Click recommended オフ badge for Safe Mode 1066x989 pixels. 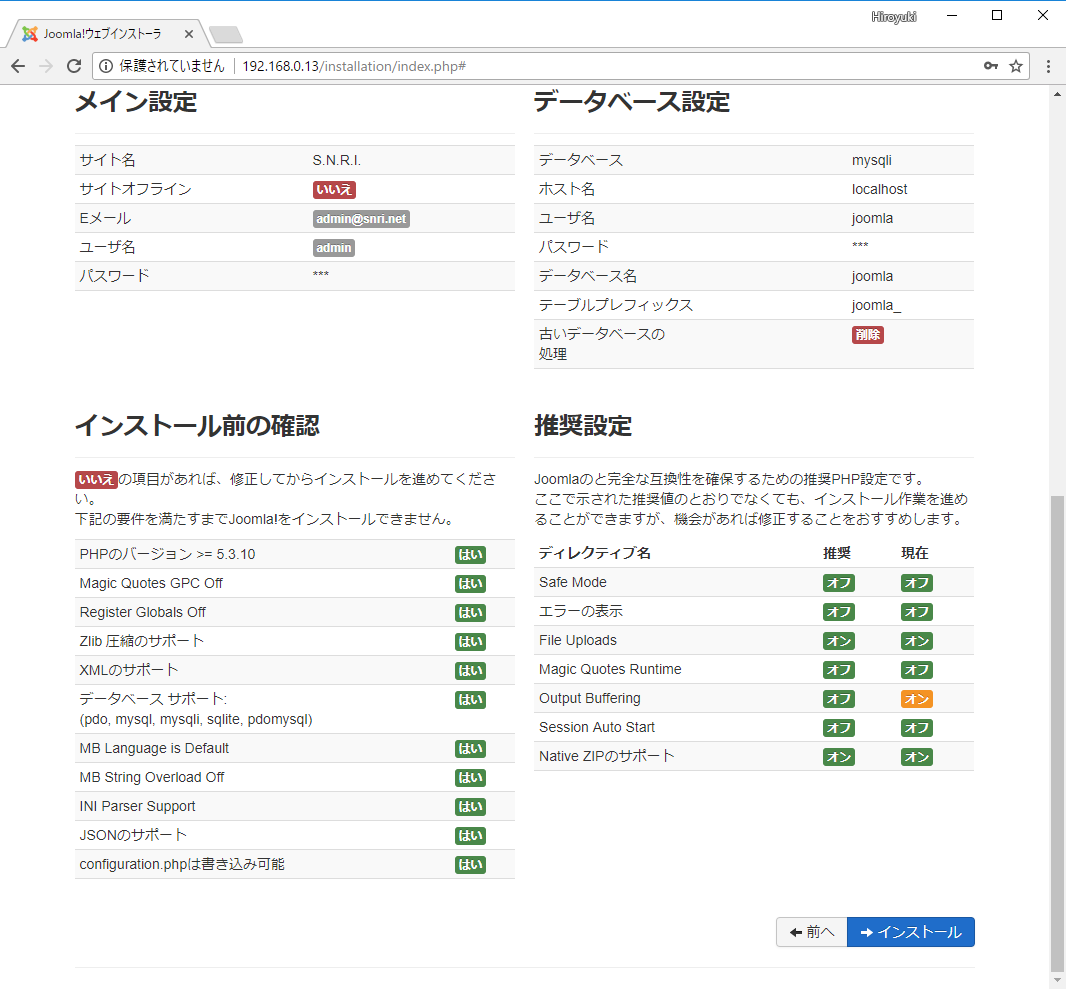tap(838, 583)
